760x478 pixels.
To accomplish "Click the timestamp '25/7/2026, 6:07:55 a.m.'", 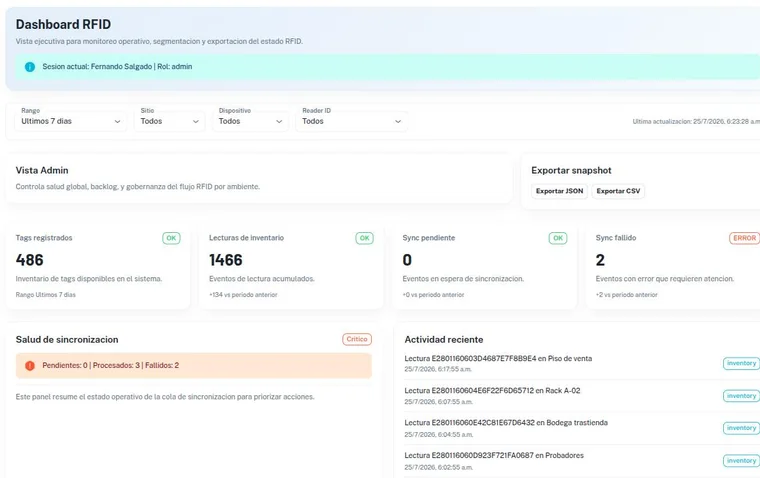I will coord(439,402).
